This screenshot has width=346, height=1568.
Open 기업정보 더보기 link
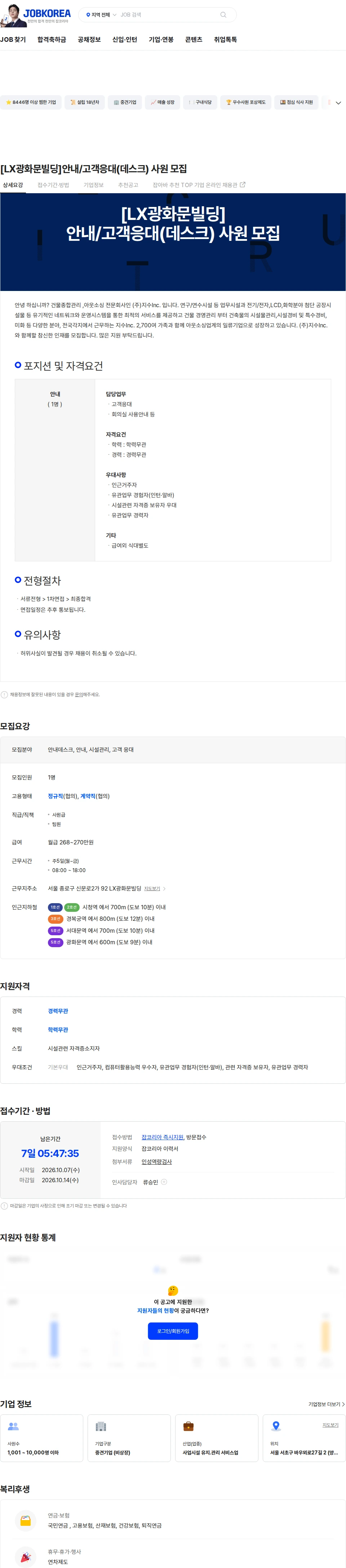(x=327, y=1404)
